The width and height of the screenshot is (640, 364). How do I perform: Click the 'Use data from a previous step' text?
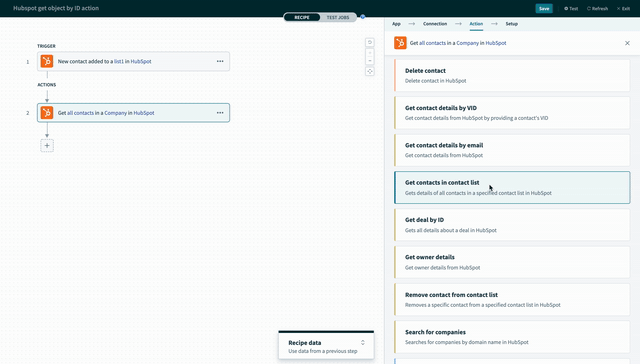(322, 351)
